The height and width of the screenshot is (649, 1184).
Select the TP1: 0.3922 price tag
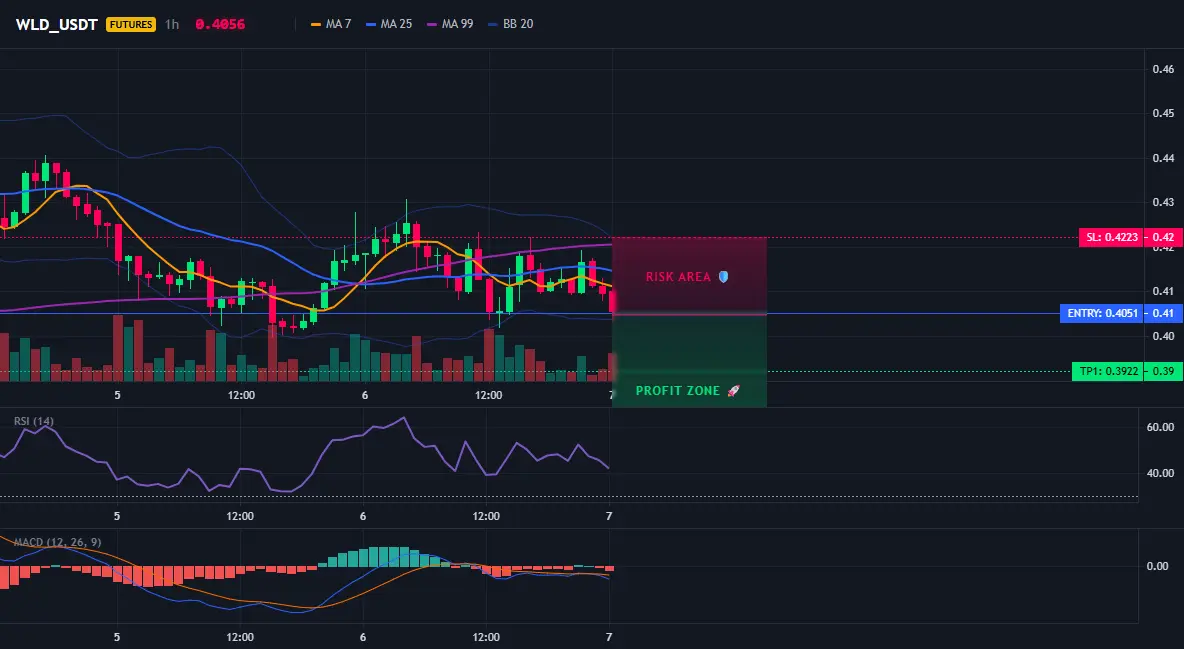tap(1106, 371)
